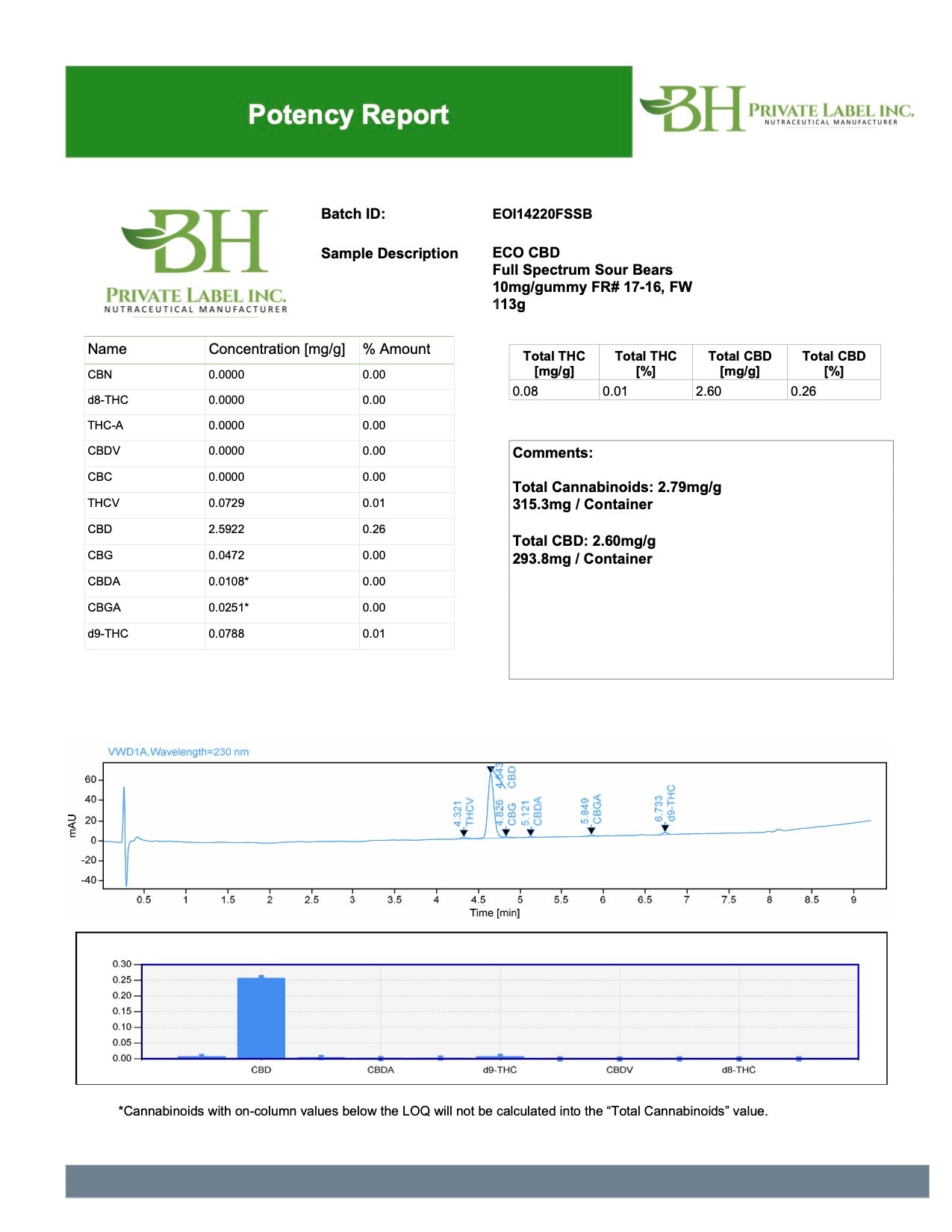Select CBG concentration value 0.0472

point(226,556)
